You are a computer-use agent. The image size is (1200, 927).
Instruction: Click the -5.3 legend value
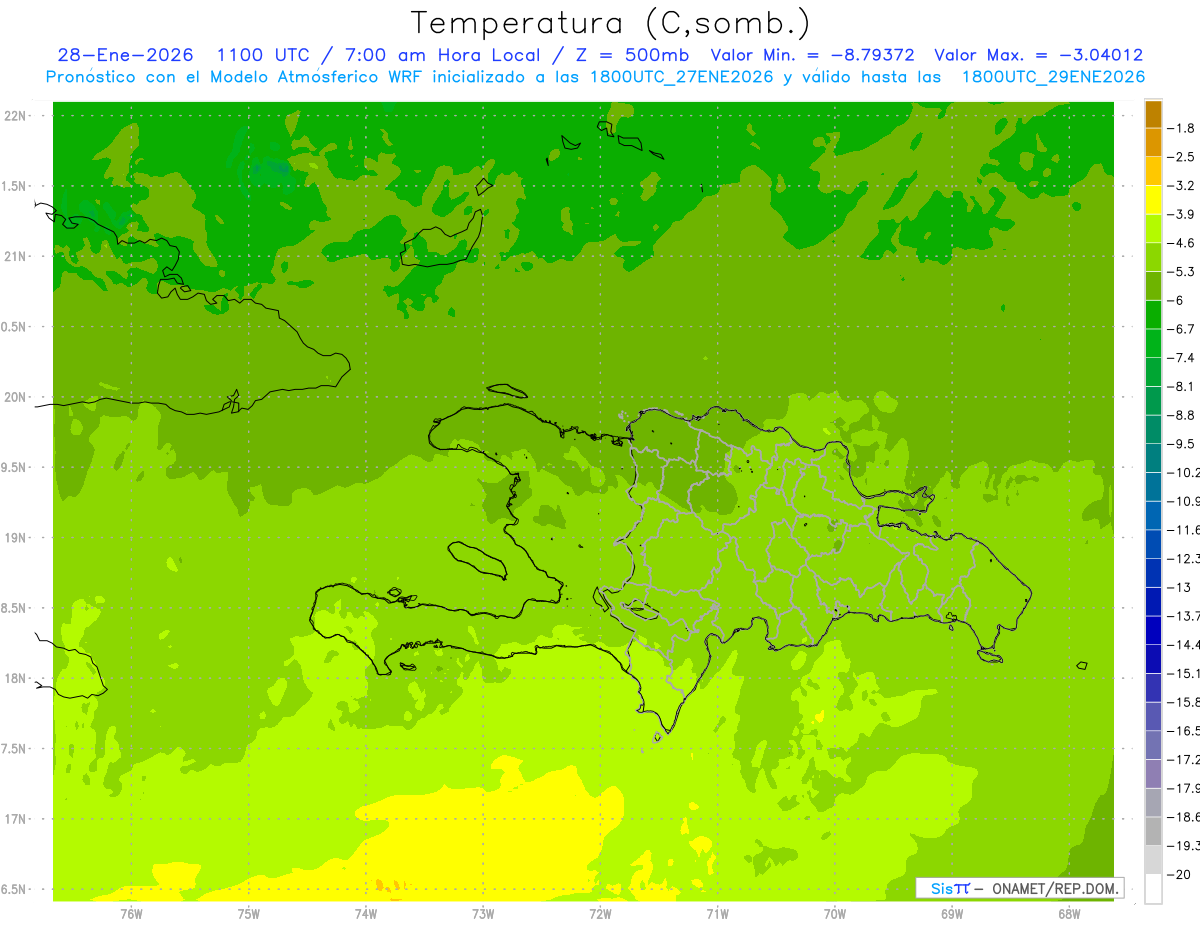pos(1182,272)
